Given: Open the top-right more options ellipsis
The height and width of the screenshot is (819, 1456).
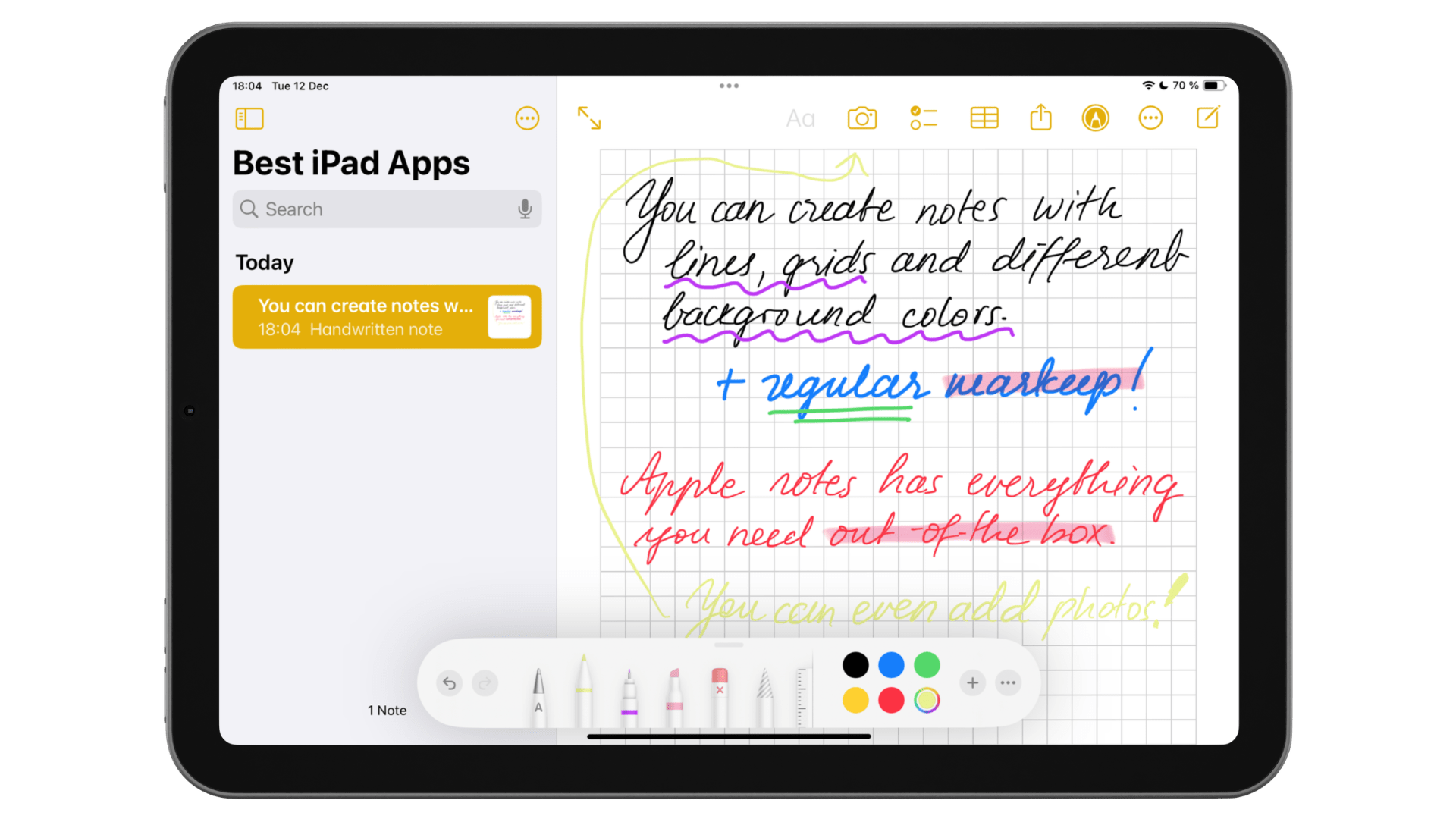Looking at the screenshot, I should click(x=1152, y=119).
